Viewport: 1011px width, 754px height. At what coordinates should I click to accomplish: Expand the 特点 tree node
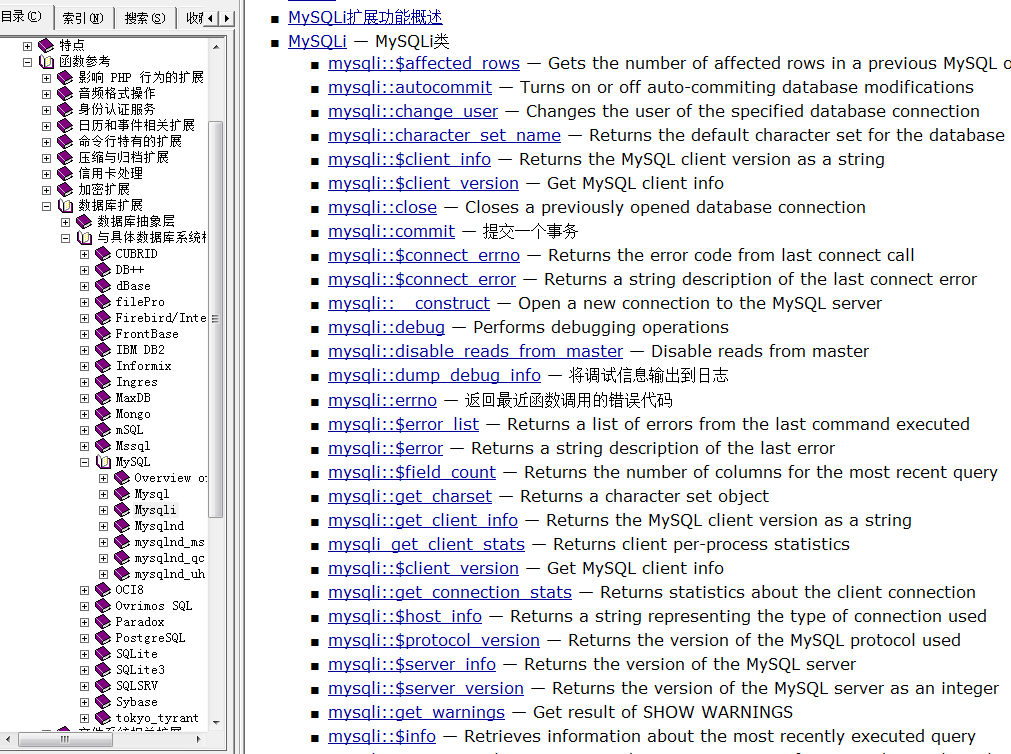click(x=27, y=46)
